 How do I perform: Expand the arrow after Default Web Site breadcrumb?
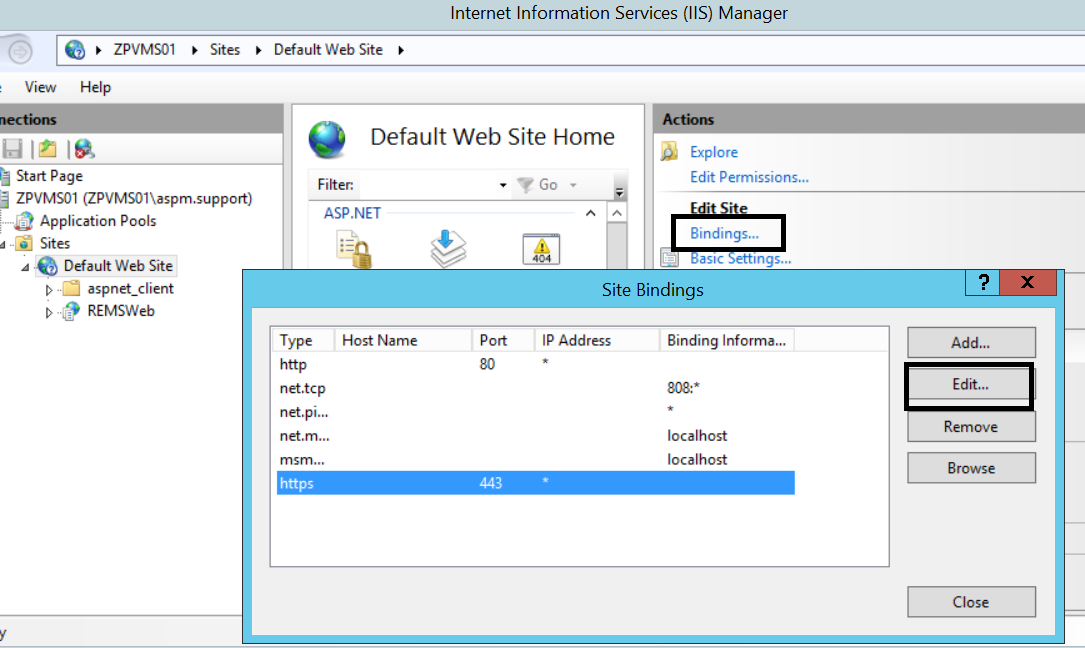[401, 50]
